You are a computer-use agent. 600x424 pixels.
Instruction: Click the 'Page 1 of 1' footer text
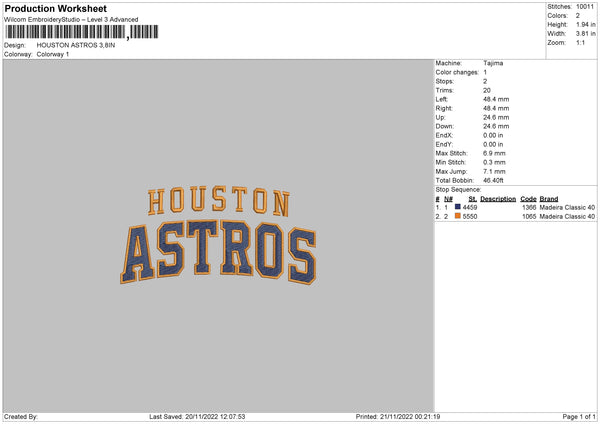[579, 416]
